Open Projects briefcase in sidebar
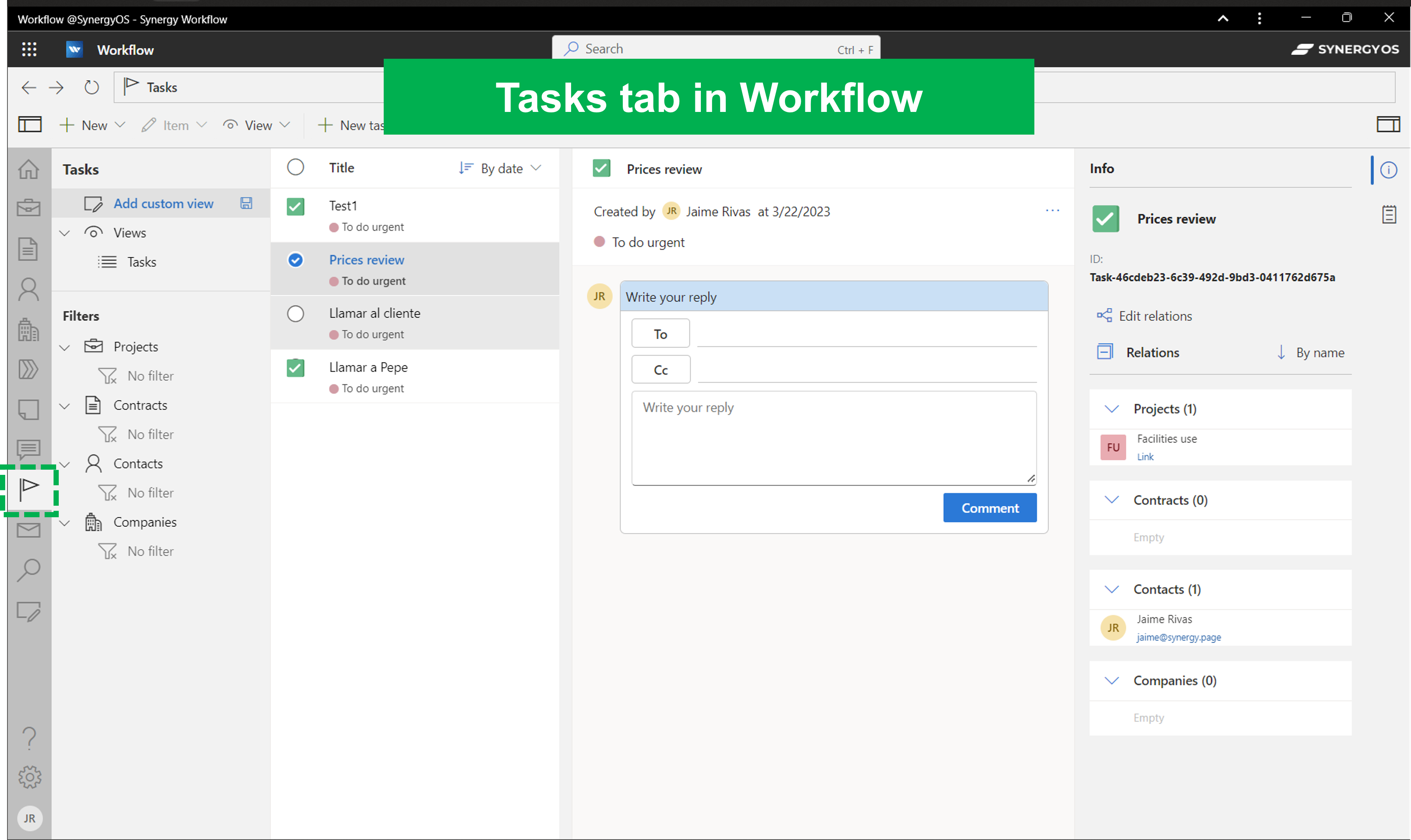Viewport: 1411px width, 840px height. (x=28, y=208)
